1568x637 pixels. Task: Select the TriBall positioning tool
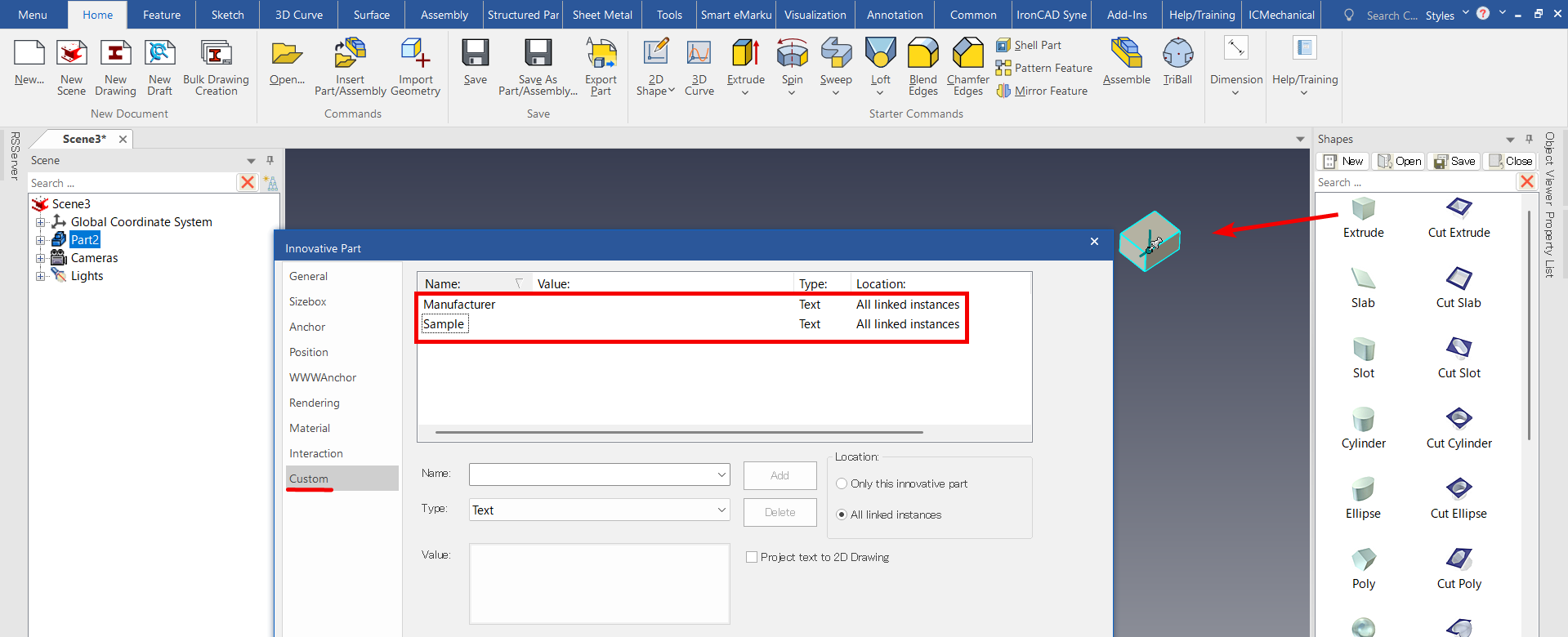click(1177, 56)
